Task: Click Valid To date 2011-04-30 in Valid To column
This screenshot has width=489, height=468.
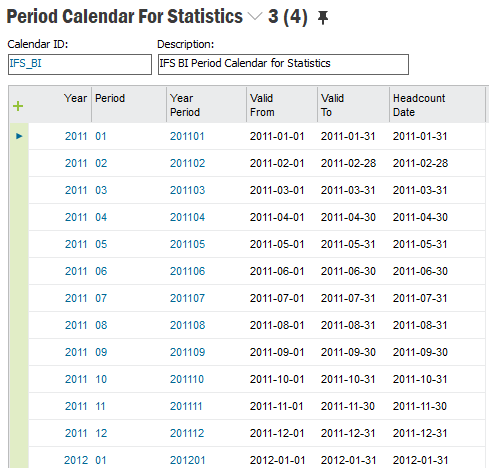Action: [x=348, y=217]
